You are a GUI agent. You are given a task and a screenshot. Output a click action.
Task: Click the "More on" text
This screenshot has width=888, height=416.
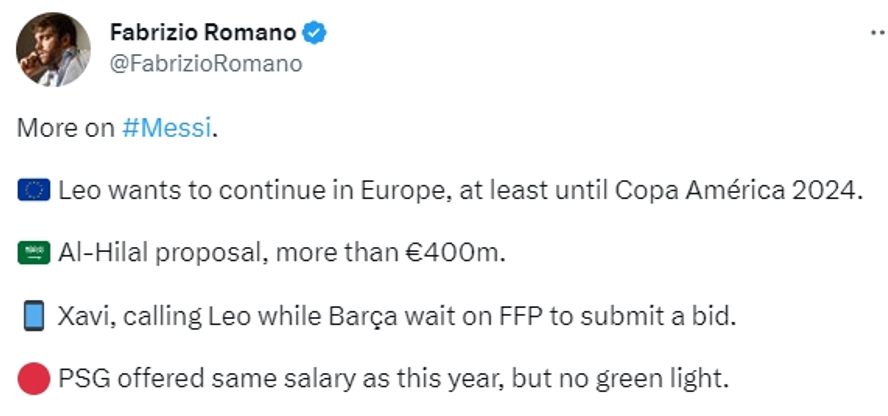(66, 128)
